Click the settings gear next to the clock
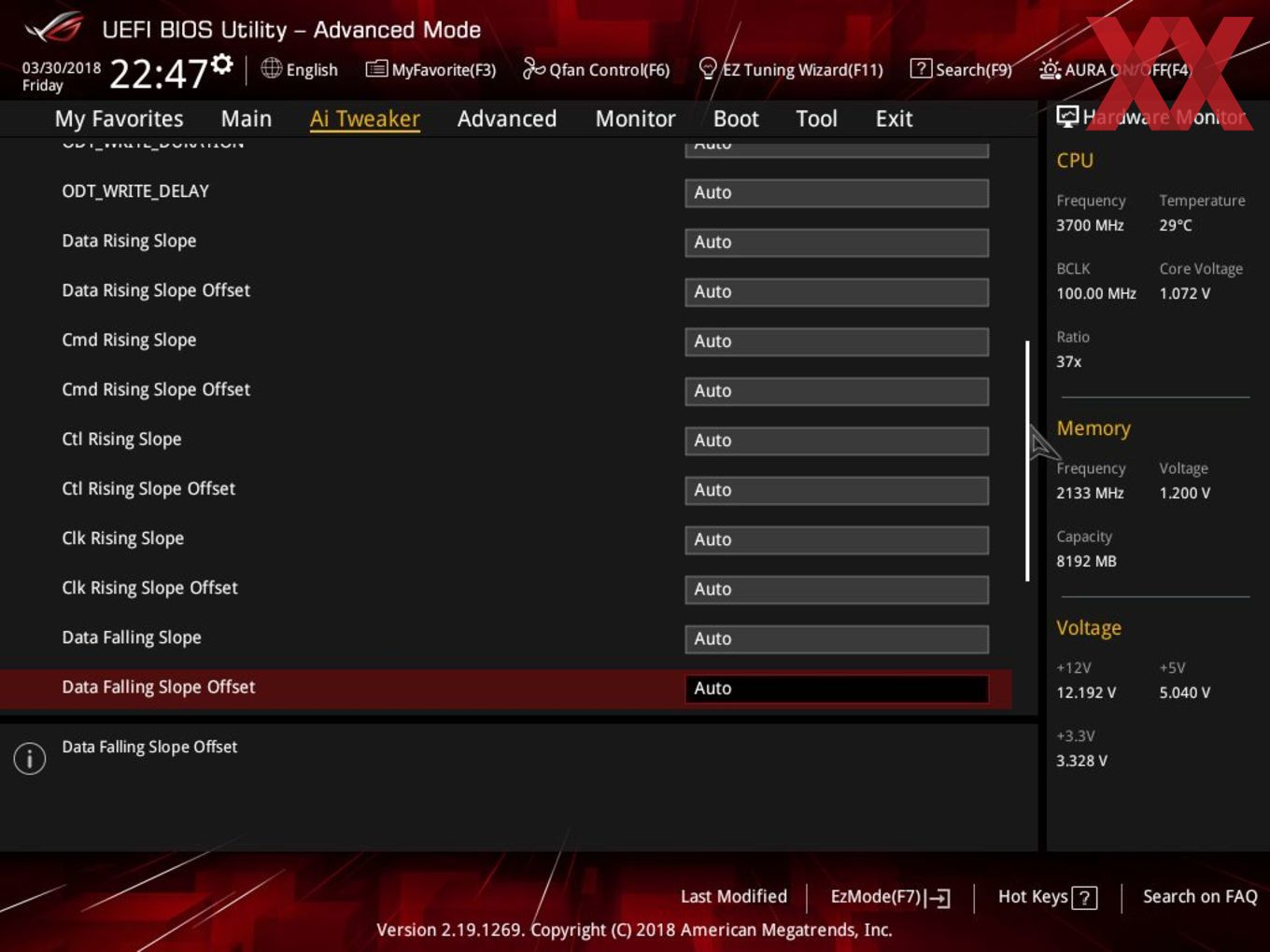The width and height of the screenshot is (1270, 952). click(x=221, y=64)
